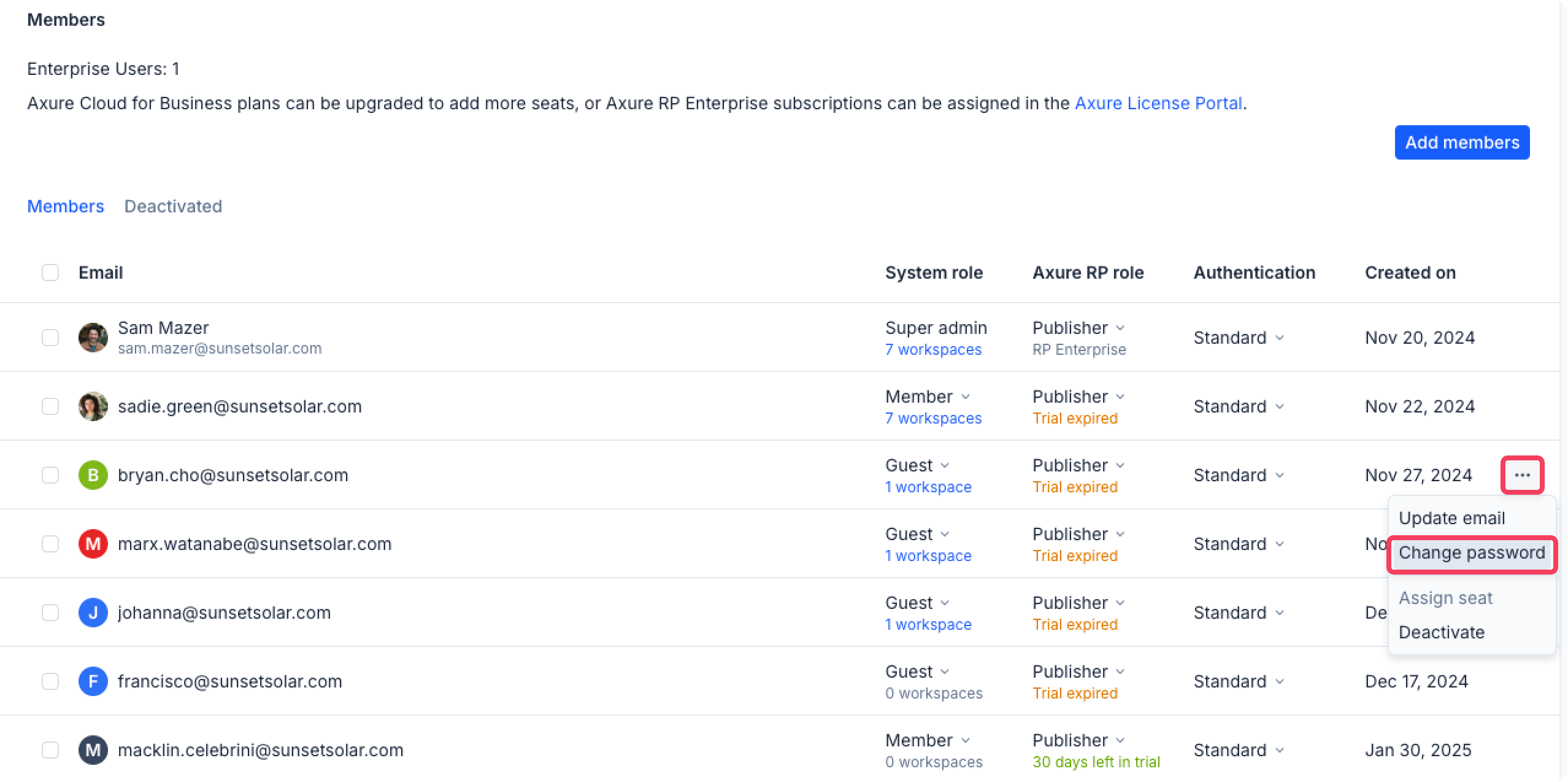The height and width of the screenshot is (782, 1568).
Task: Click francisco's blue F avatar
Action: pyautogui.click(x=93, y=681)
